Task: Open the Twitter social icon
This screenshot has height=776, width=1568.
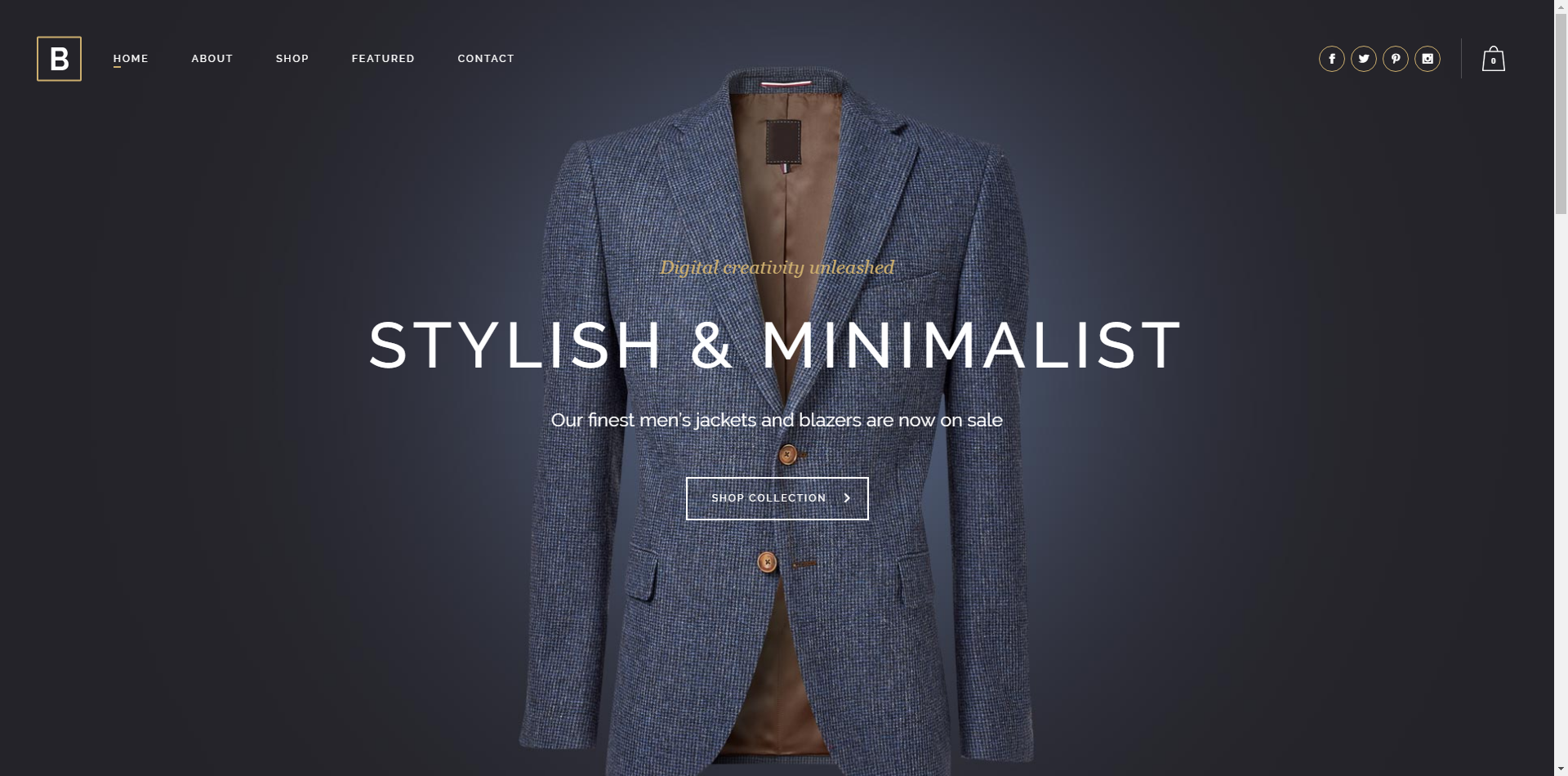Action: 1364,59
